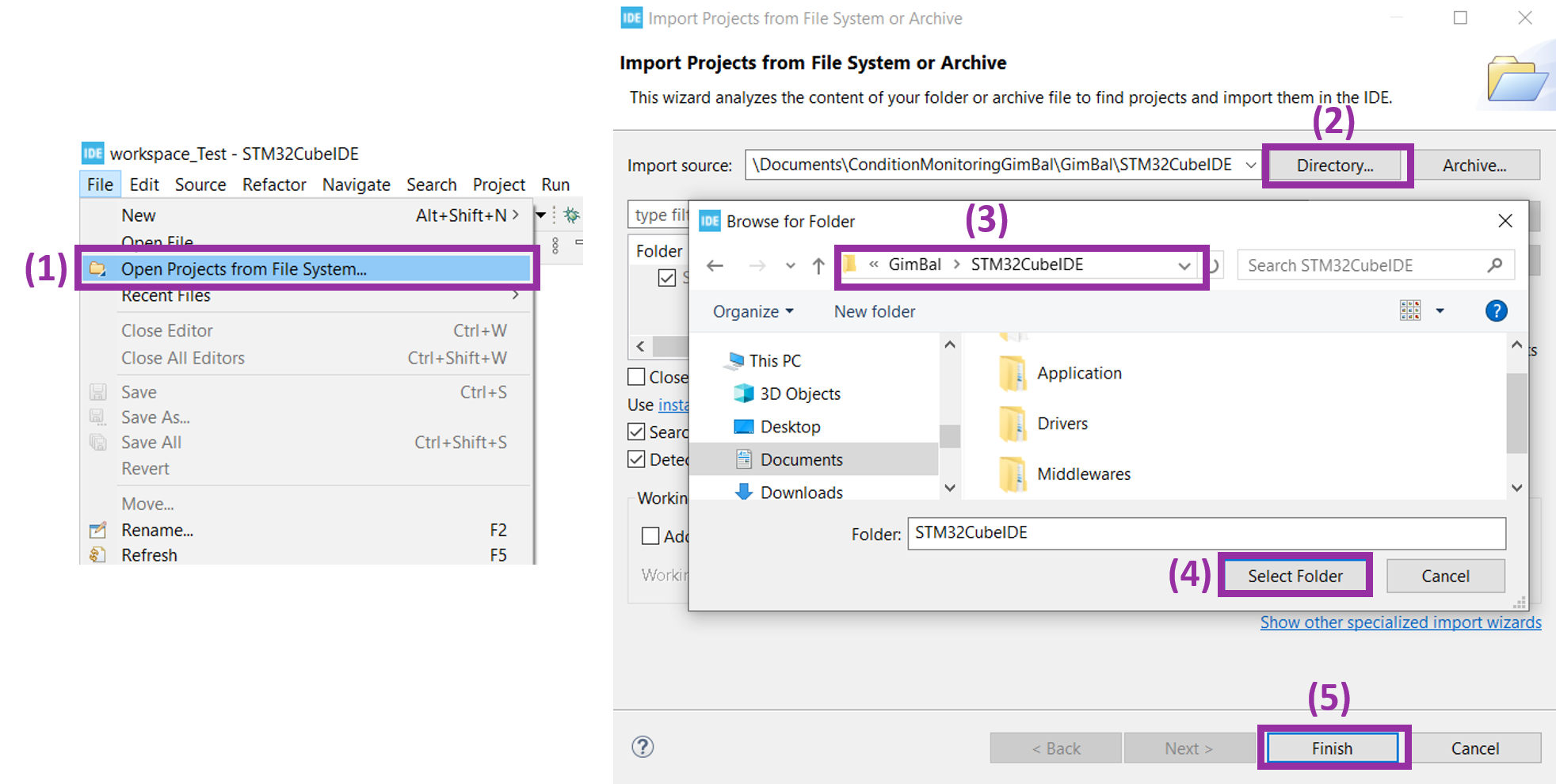Go back in Browse for Folder

point(715,265)
